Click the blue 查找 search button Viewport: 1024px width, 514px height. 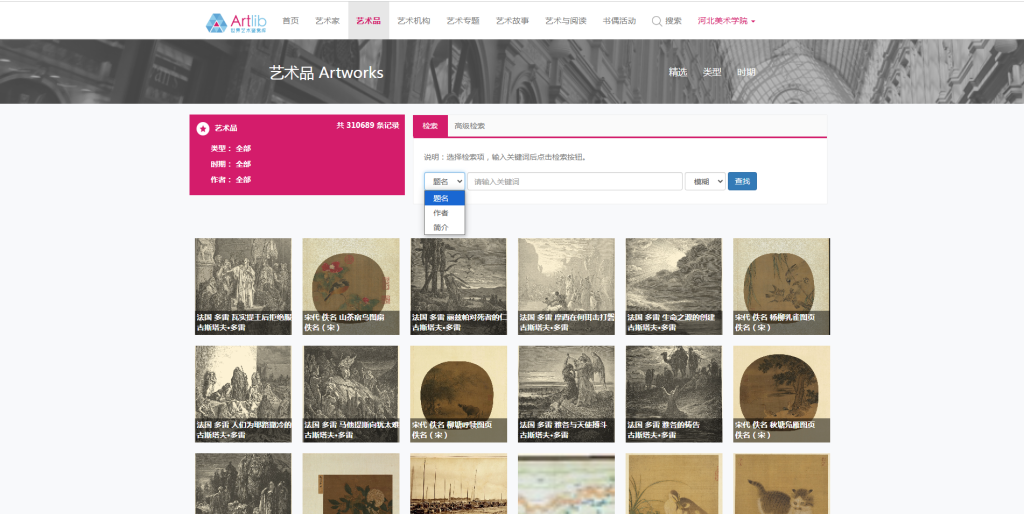743,182
